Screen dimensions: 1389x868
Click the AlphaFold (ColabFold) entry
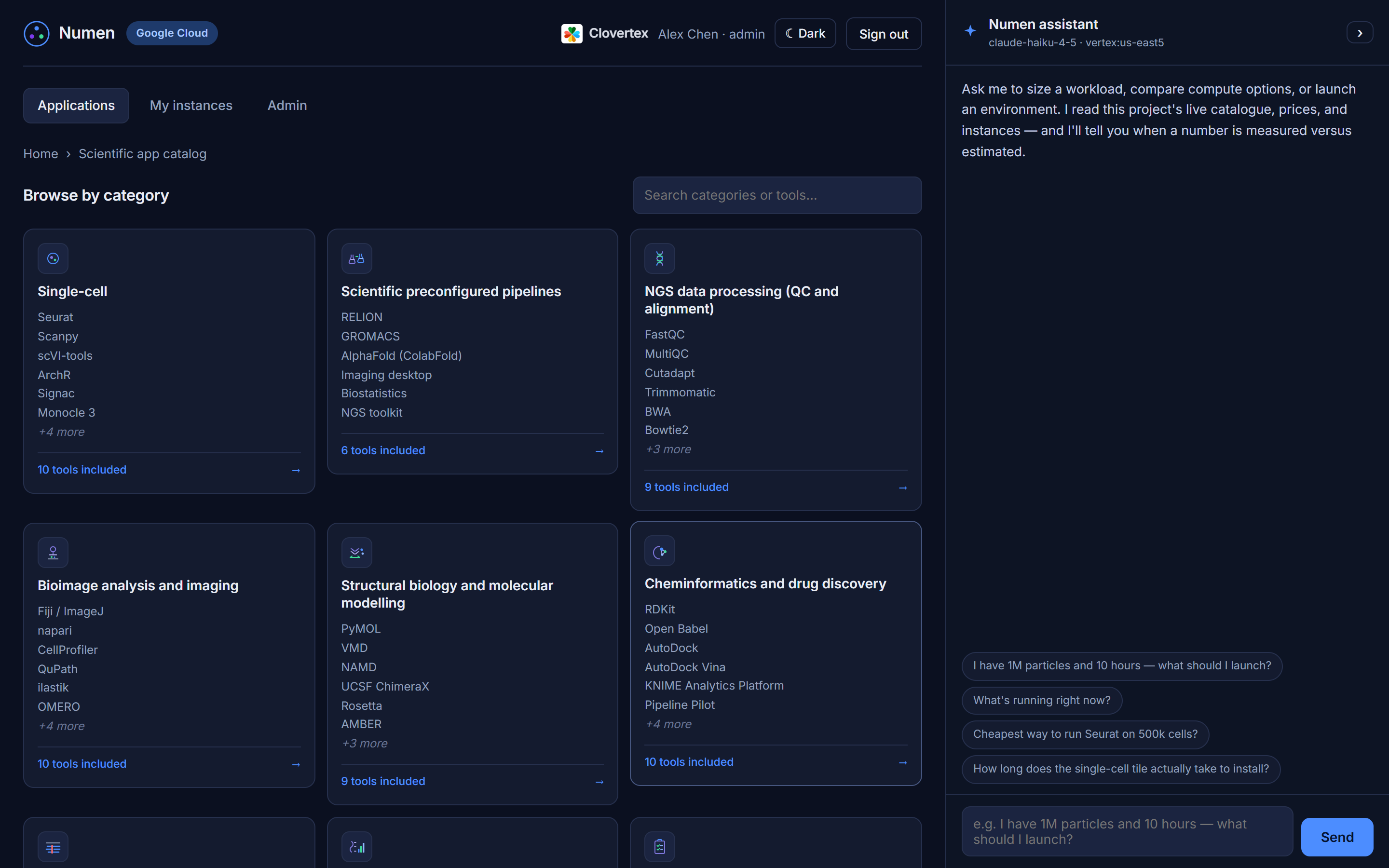401,356
